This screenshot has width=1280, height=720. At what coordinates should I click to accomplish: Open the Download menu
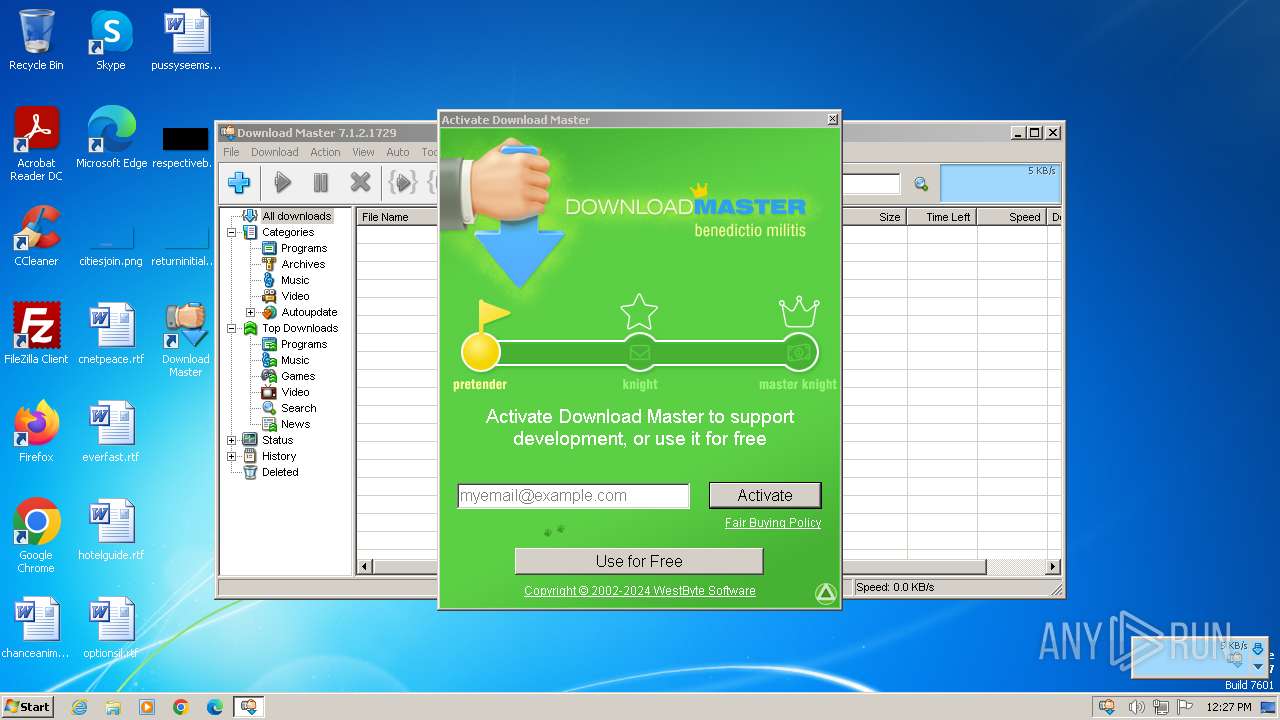pyautogui.click(x=274, y=152)
